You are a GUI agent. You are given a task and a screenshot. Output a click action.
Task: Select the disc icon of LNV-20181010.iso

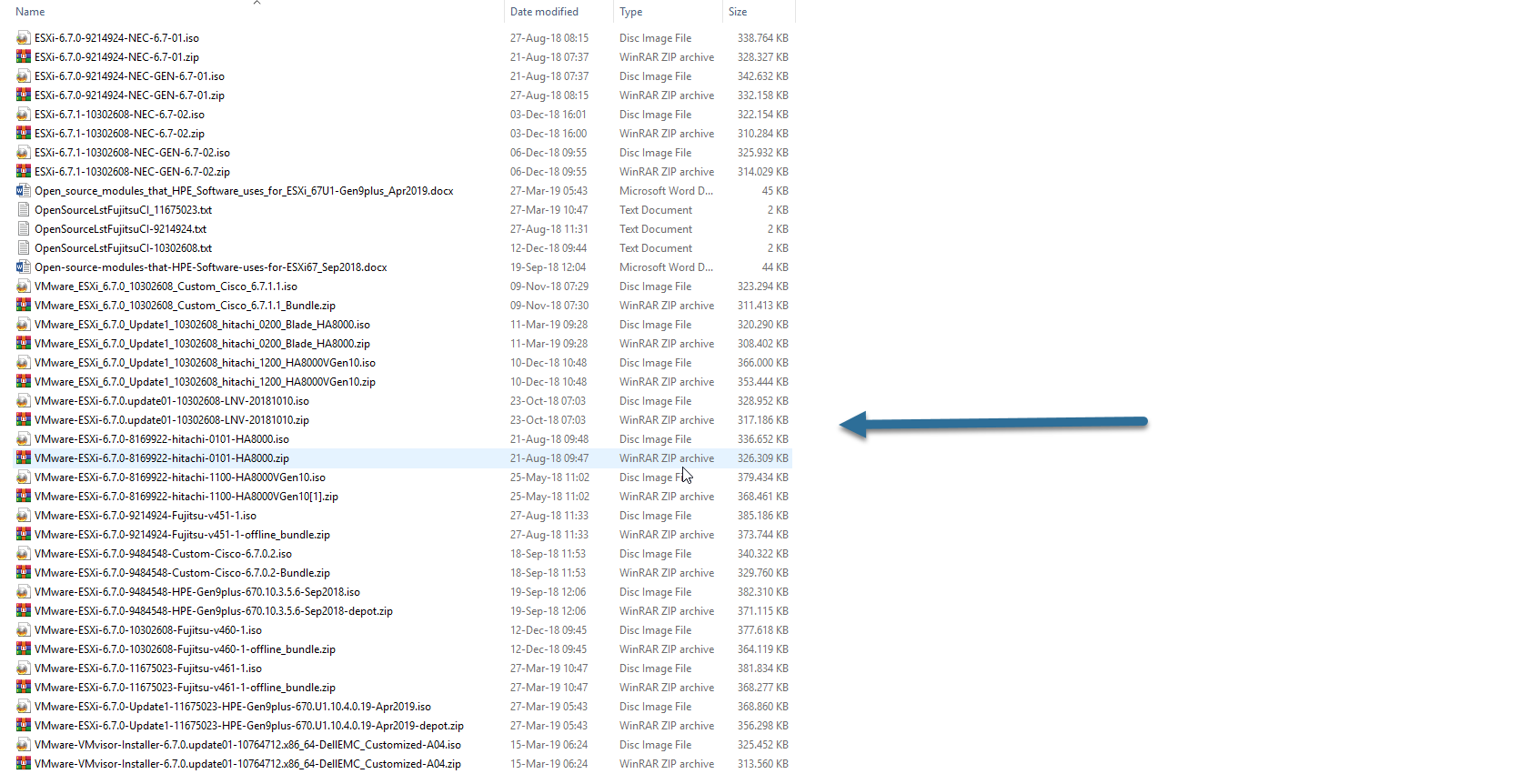(x=24, y=401)
